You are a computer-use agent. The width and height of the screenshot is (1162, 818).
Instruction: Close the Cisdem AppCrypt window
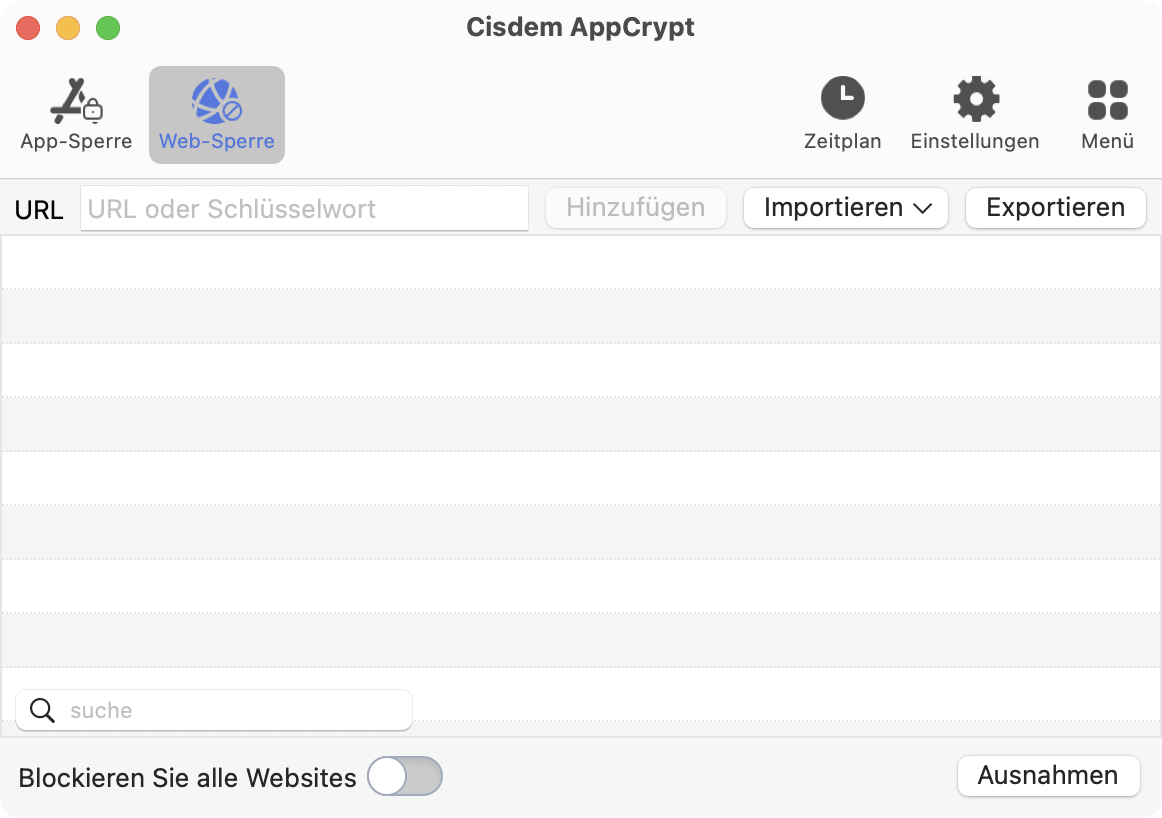(x=28, y=28)
